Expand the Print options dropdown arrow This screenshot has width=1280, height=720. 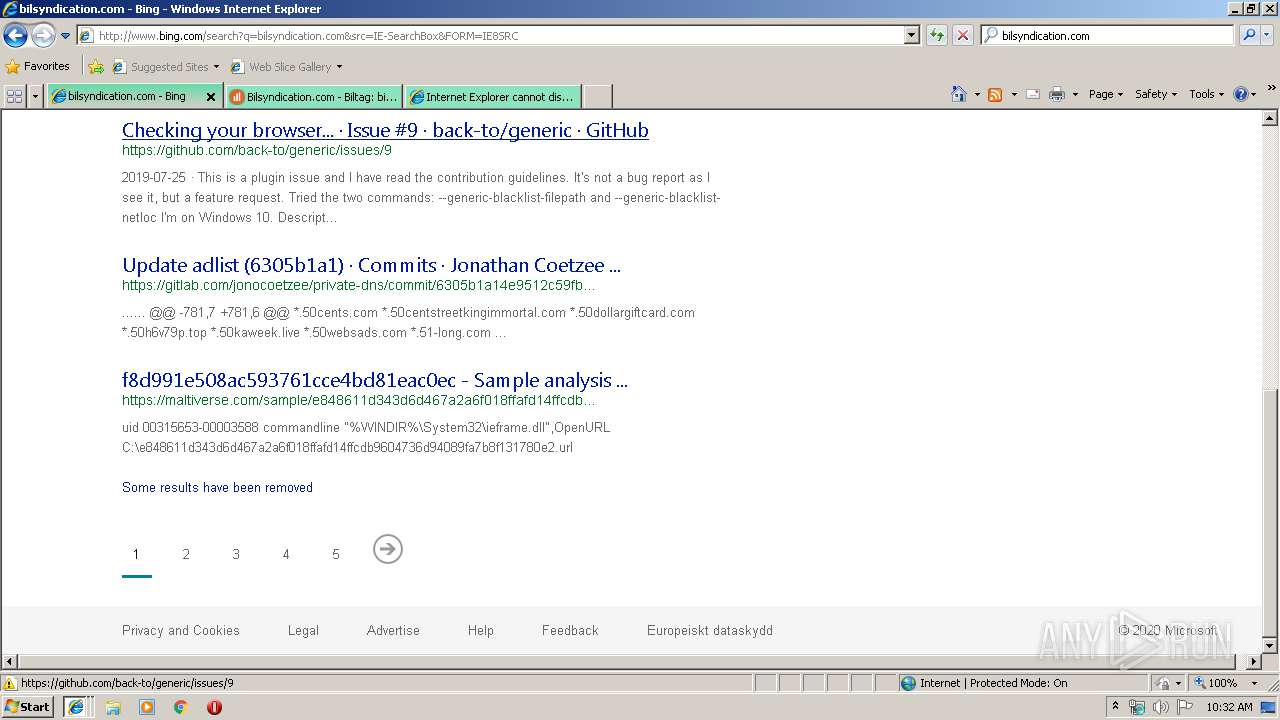click(x=1076, y=94)
